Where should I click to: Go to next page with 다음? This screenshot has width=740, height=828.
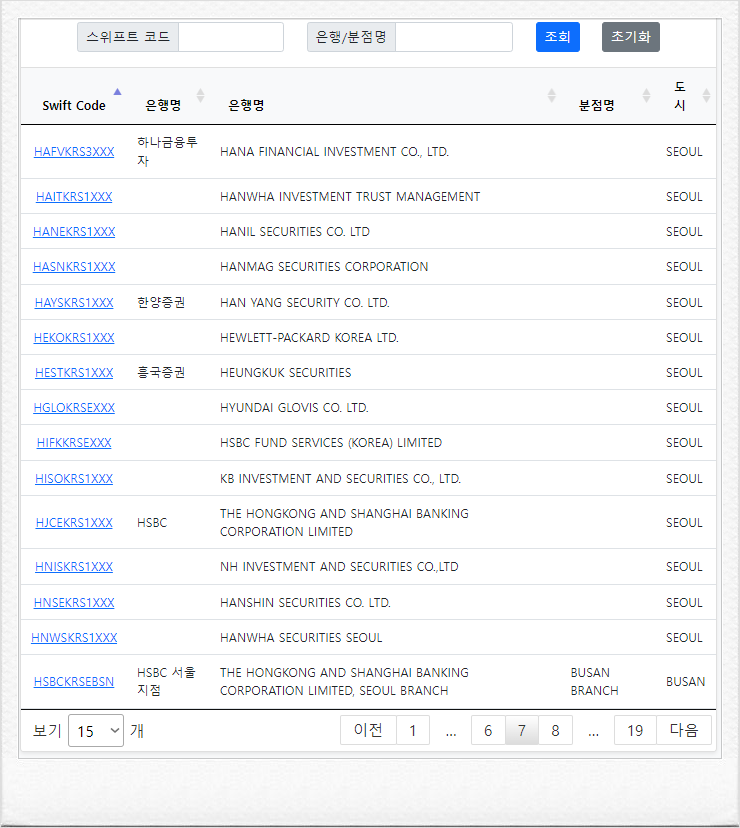[684, 730]
